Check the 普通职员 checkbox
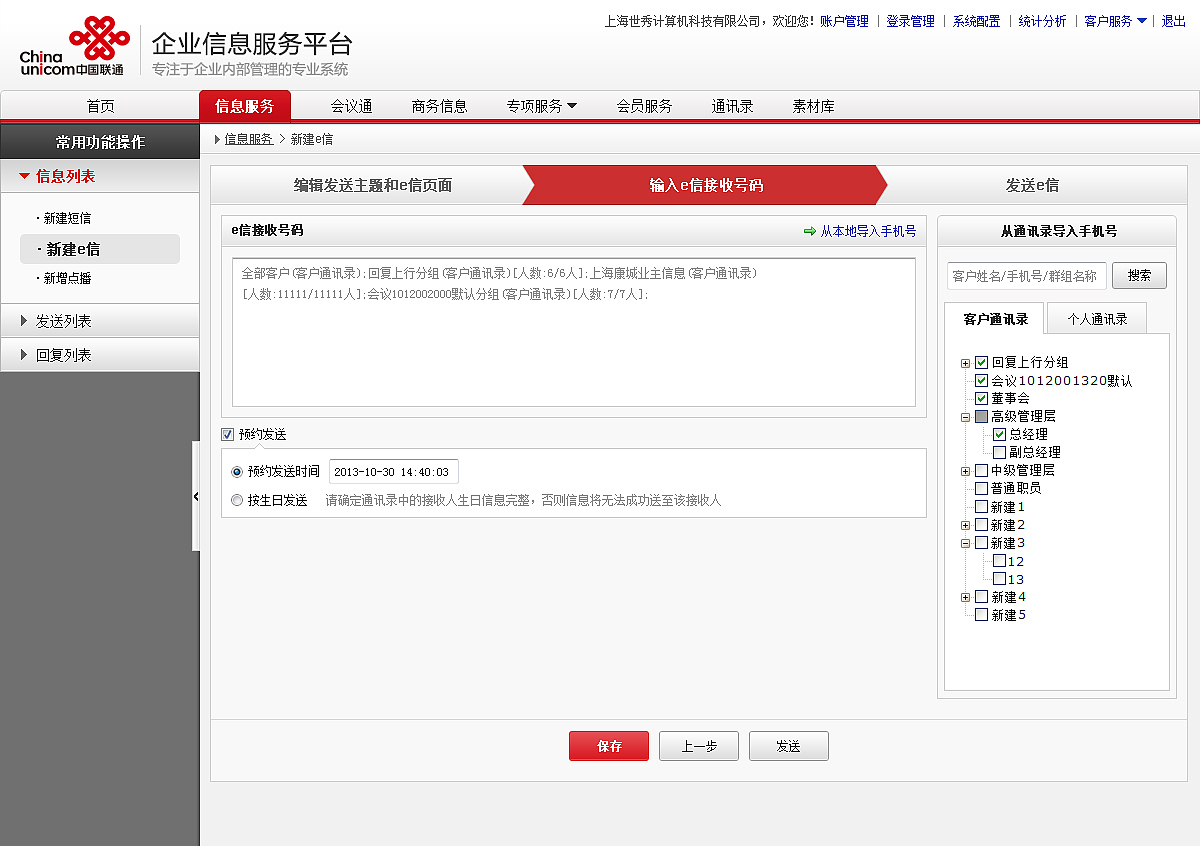Screen dimensions: 1200x846 pos(981,488)
